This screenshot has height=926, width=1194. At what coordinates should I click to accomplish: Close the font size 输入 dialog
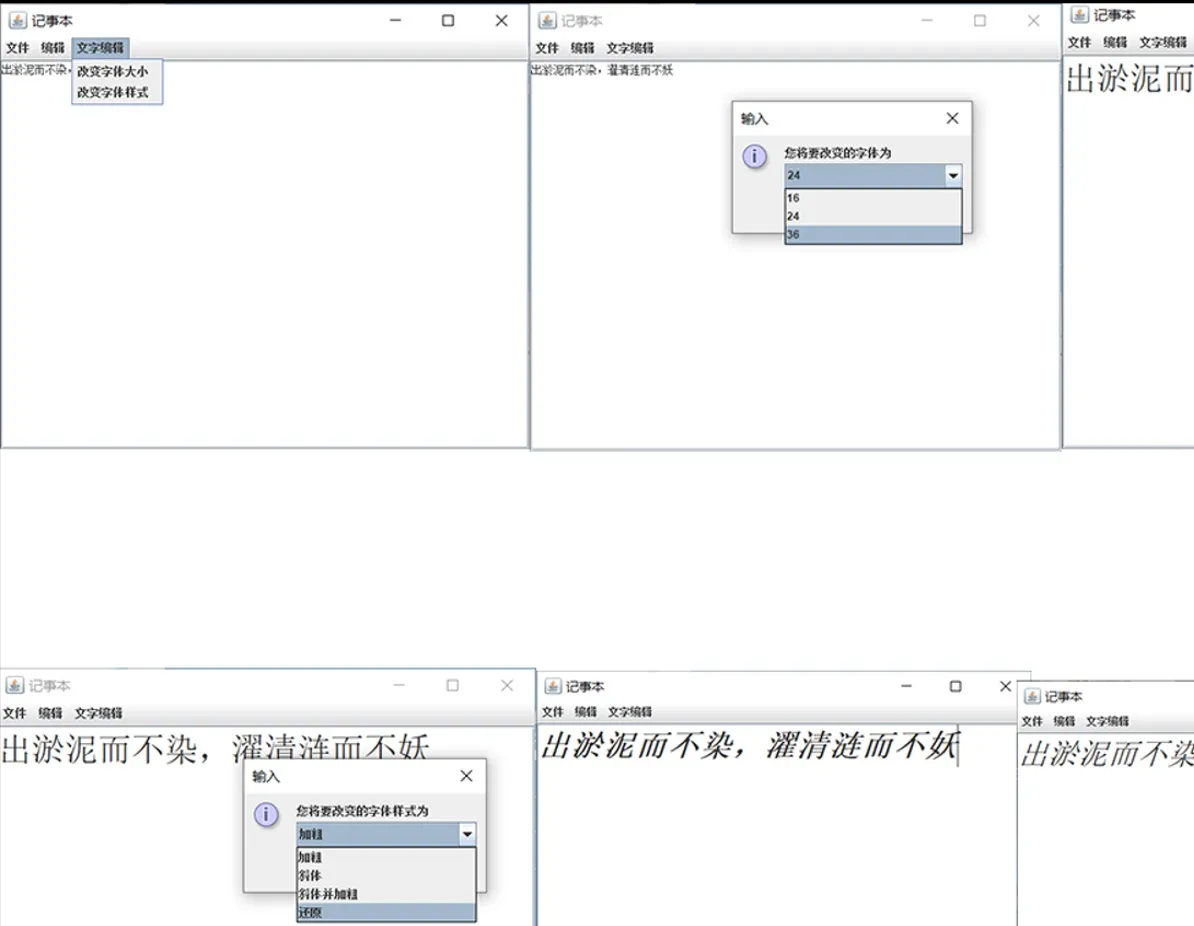tap(952, 118)
